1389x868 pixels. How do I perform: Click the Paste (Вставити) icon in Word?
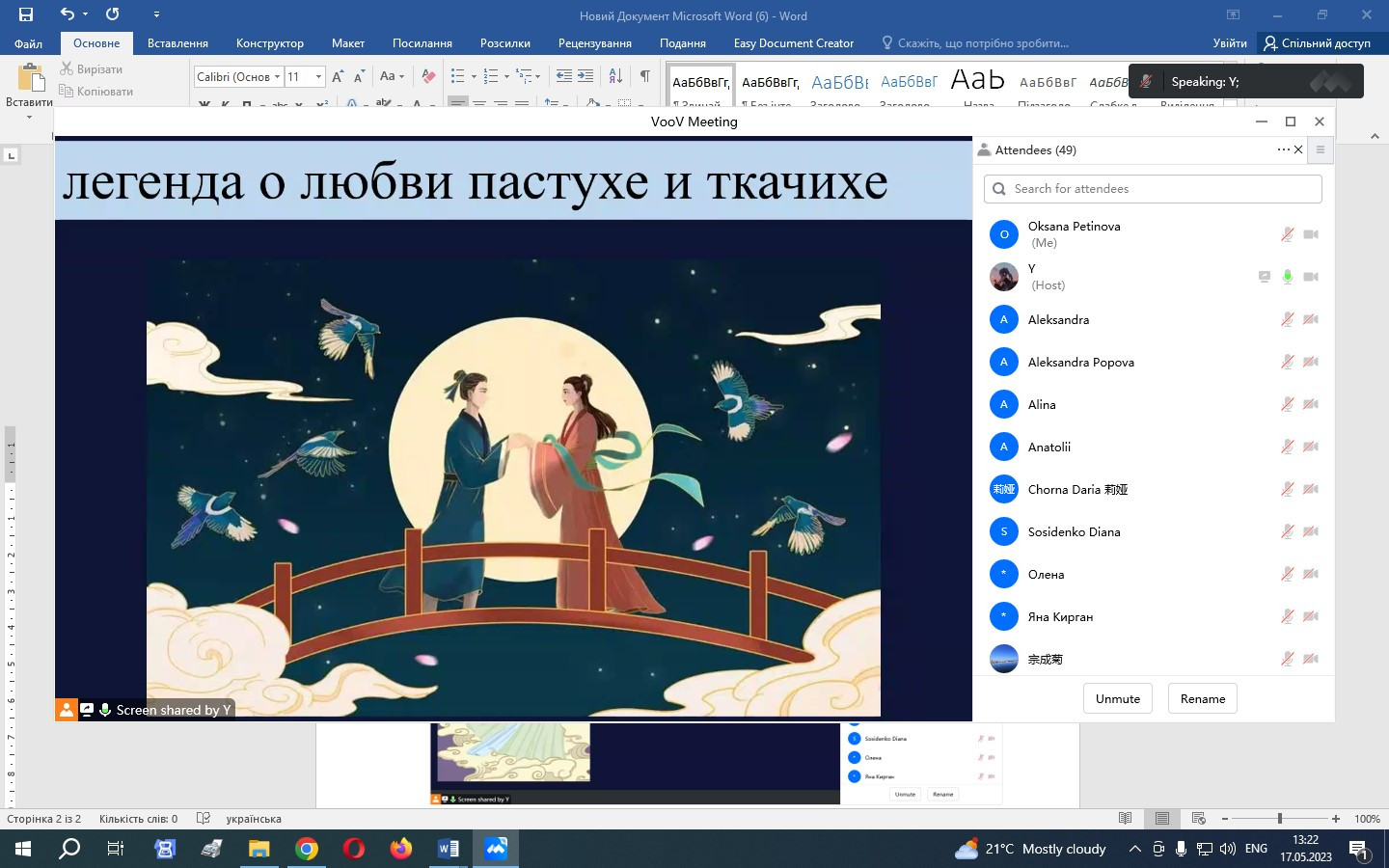[x=30, y=78]
